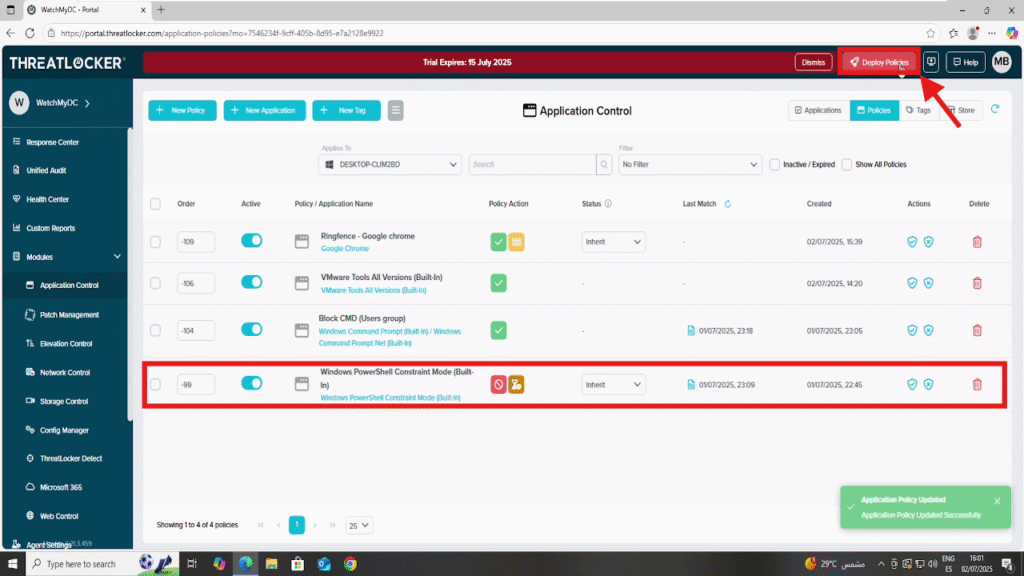The width and height of the screenshot is (1024, 576).
Task: Open the Help button
Action: [x=965, y=62]
